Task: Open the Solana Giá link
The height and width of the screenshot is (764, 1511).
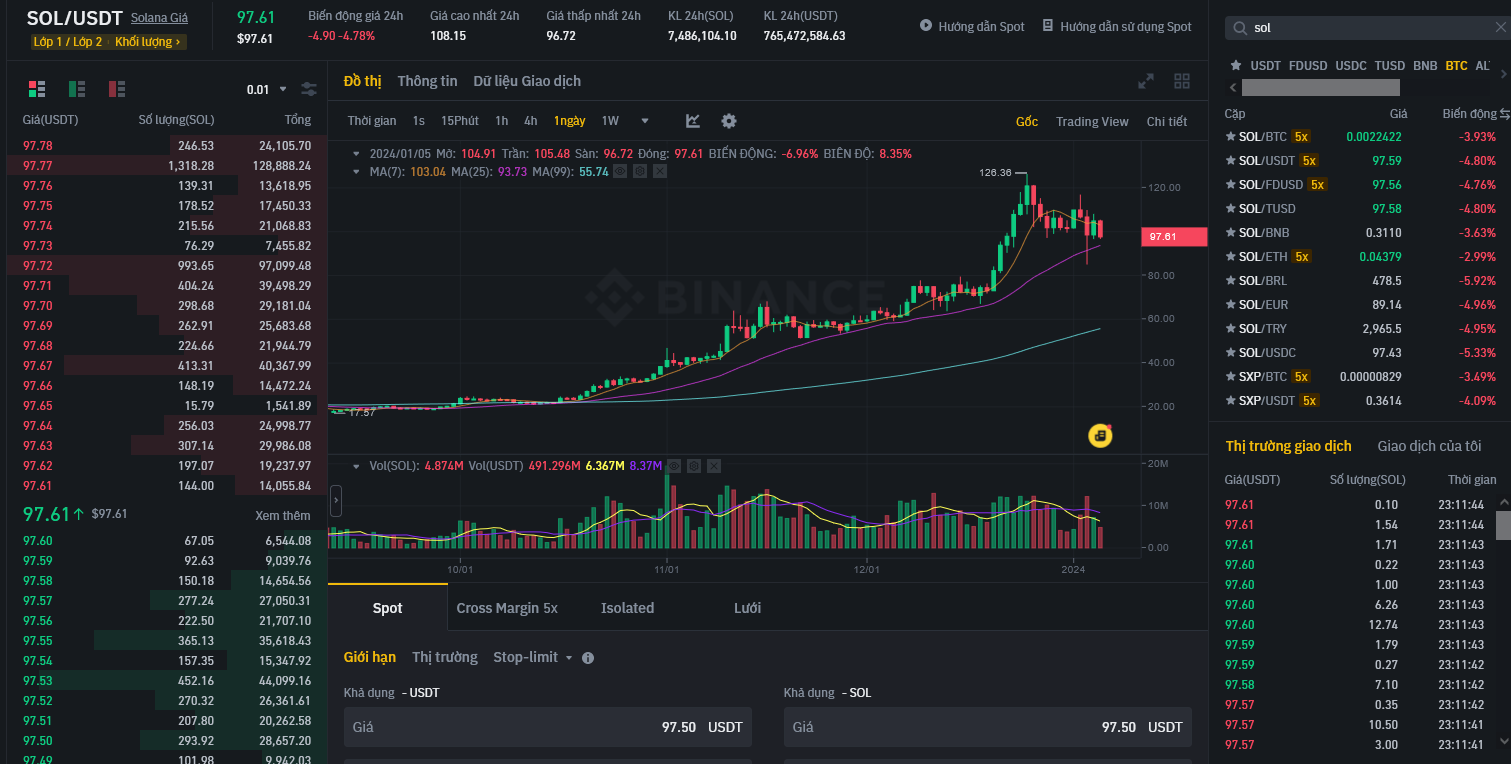Action: click(159, 18)
